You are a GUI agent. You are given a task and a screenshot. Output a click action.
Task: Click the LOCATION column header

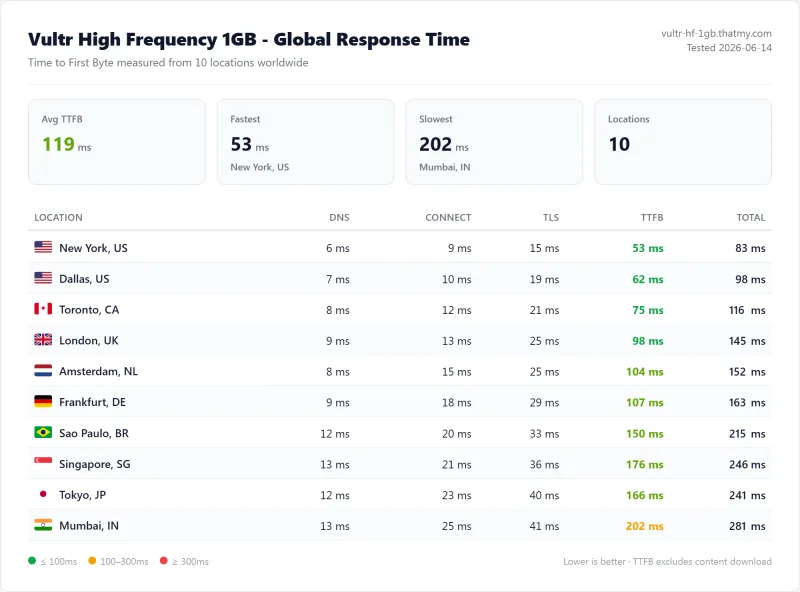58,217
